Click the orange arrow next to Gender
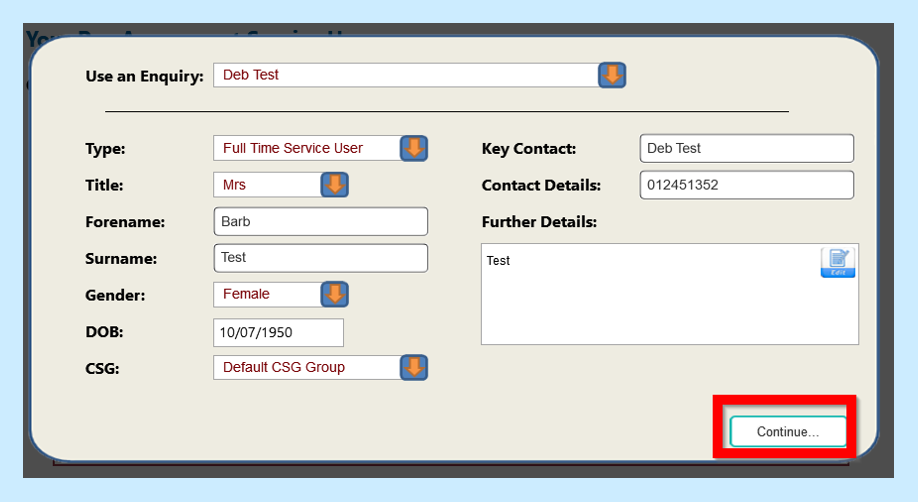The width and height of the screenshot is (918, 502). click(x=334, y=294)
